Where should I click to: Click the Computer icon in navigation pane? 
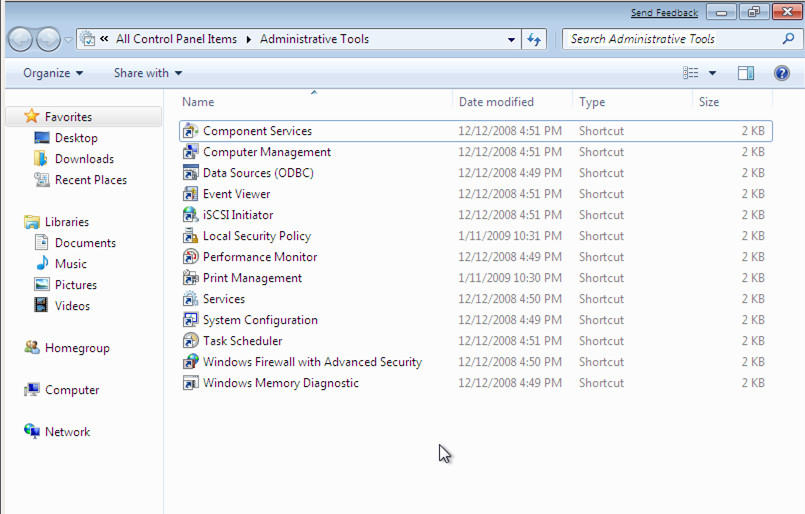(x=32, y=390)
